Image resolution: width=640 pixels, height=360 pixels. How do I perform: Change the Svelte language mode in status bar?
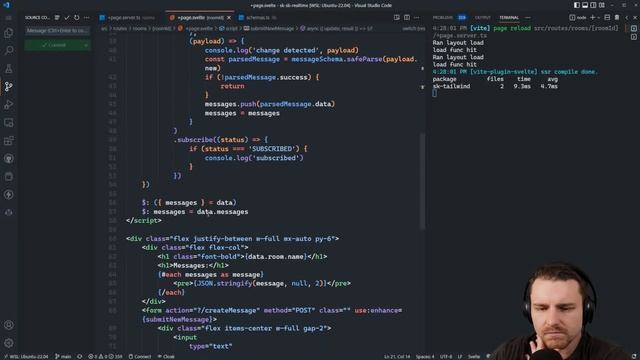pos(473,356)
